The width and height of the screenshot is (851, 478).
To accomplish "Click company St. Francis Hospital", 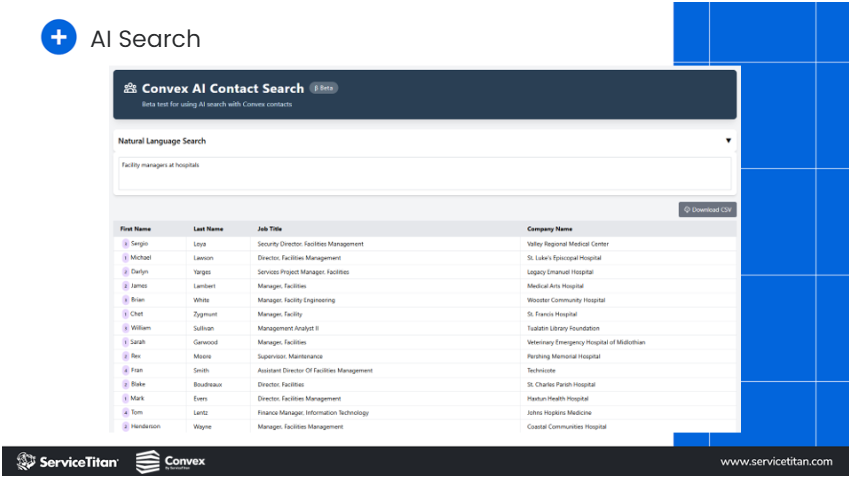I will (552, 315).
